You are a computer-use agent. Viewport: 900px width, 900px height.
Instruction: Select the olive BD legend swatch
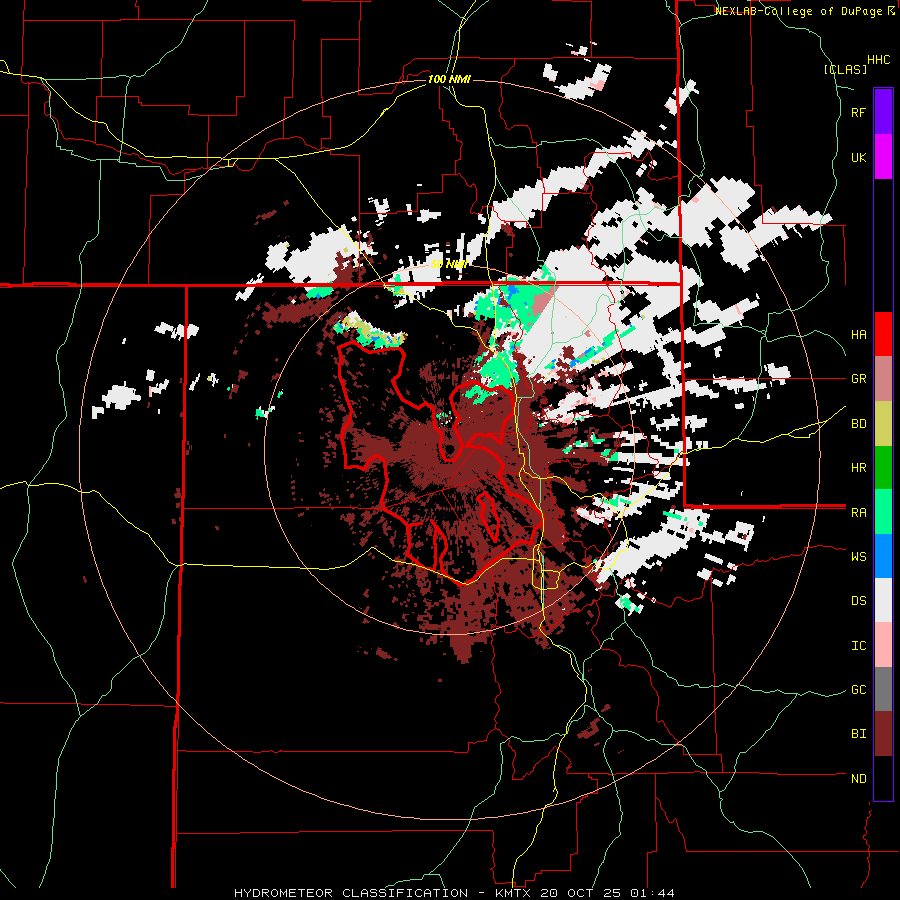pos(883,423)
